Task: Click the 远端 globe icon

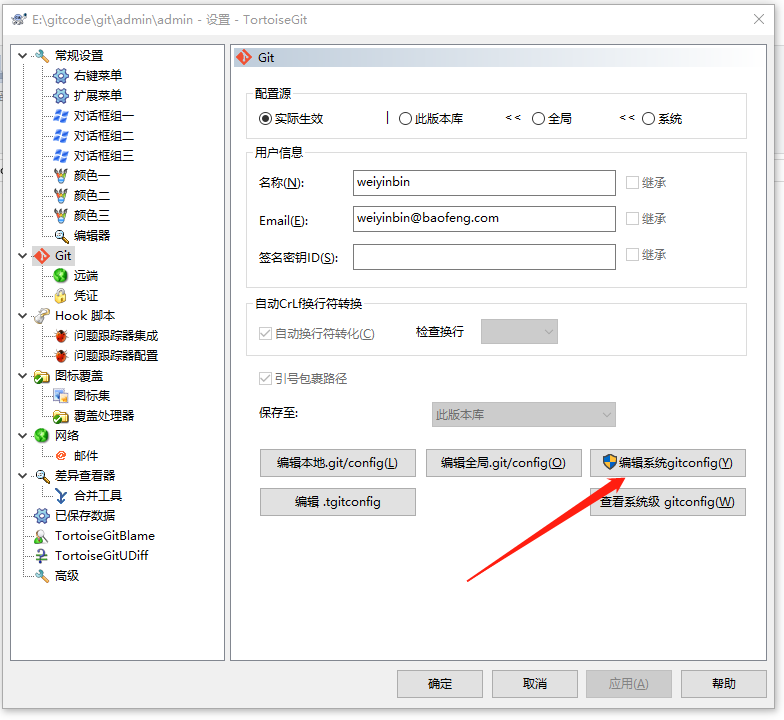Action: point(60,276)
